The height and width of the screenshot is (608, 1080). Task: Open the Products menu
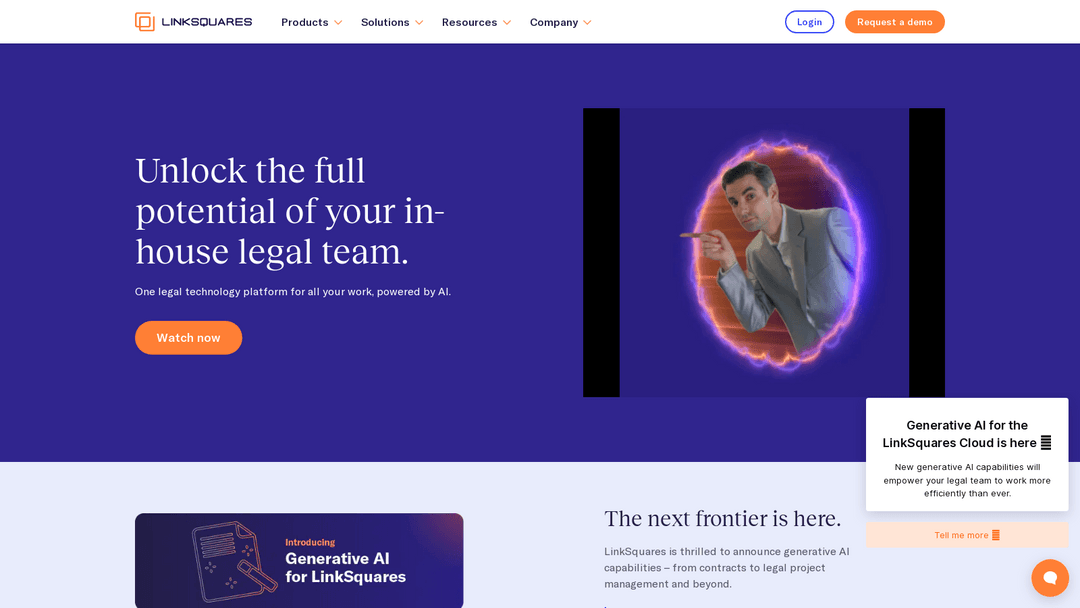click(311, 22)
